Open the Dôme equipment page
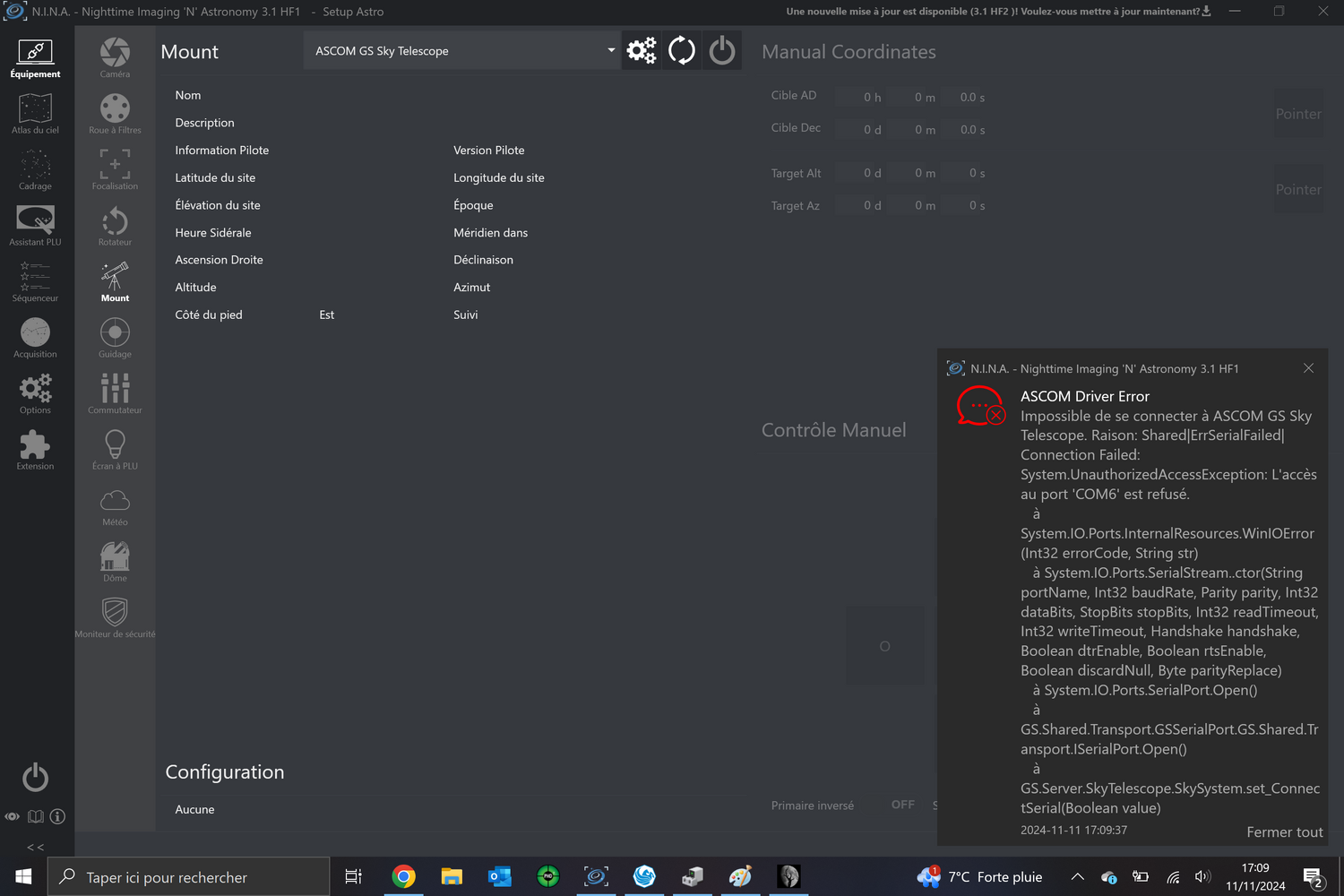The width and height of the screenshot is (1344, 896). pyautogui.click(x=115, y=562)
